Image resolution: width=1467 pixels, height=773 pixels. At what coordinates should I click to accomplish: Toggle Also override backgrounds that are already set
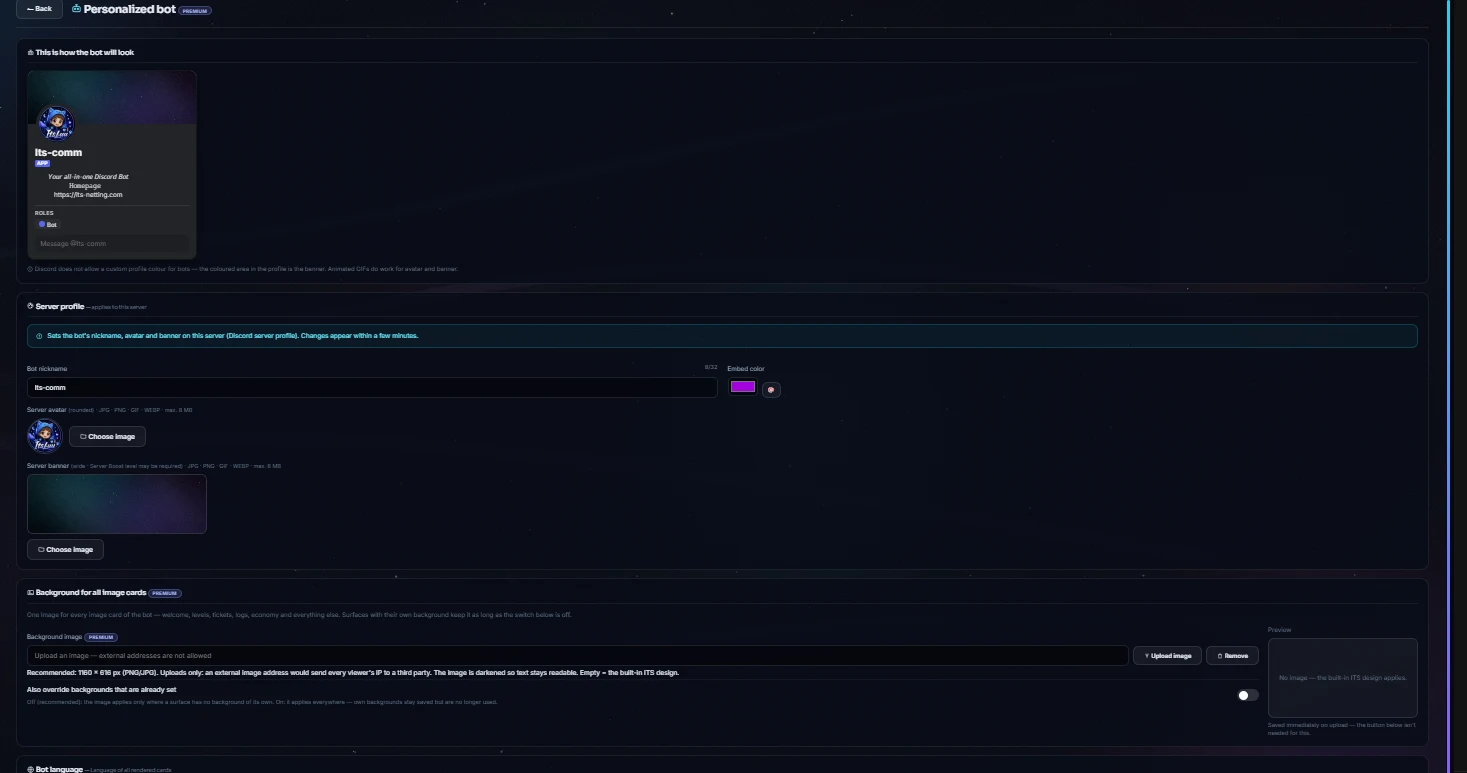click(x=1248, y=695)
